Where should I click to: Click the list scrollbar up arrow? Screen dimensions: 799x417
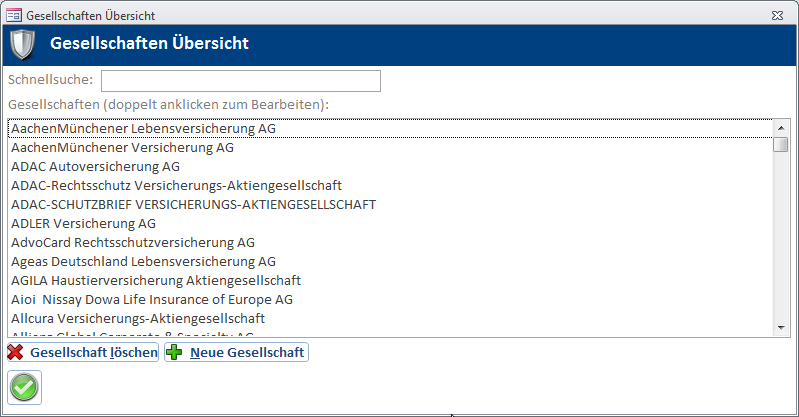pos(781,127)
